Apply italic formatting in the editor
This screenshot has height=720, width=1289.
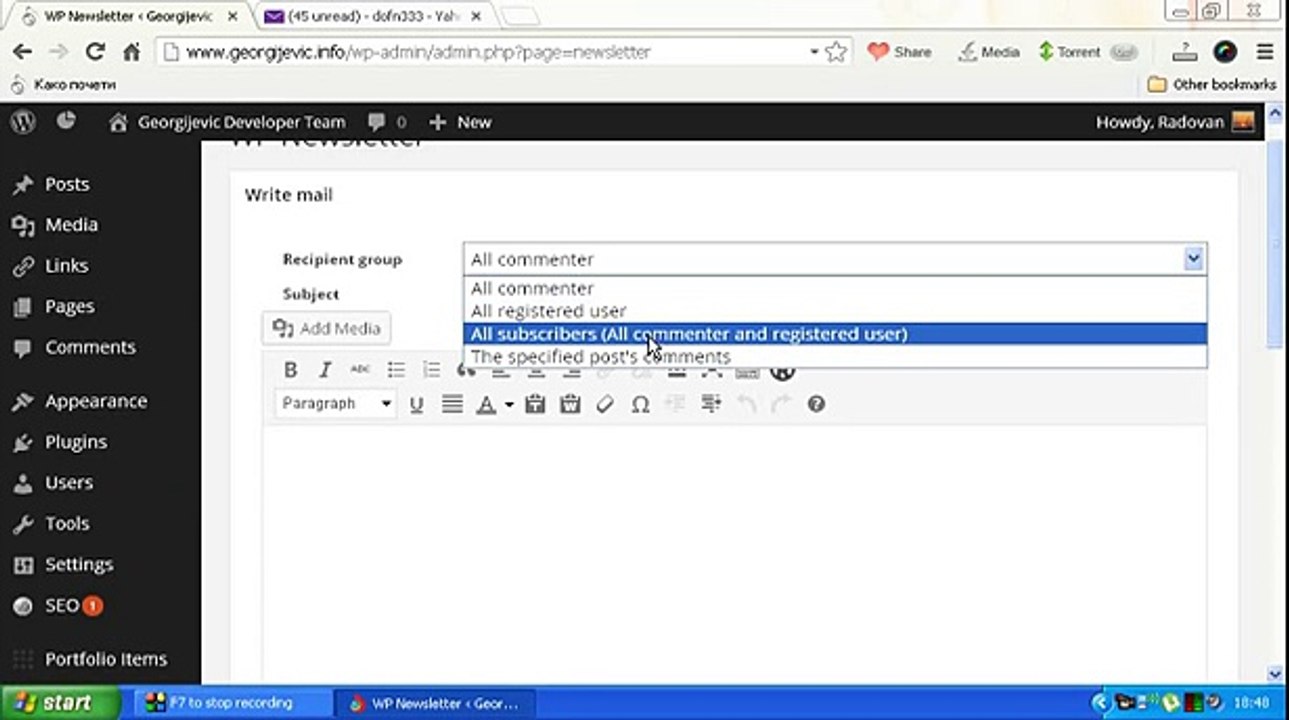[325, 370]
